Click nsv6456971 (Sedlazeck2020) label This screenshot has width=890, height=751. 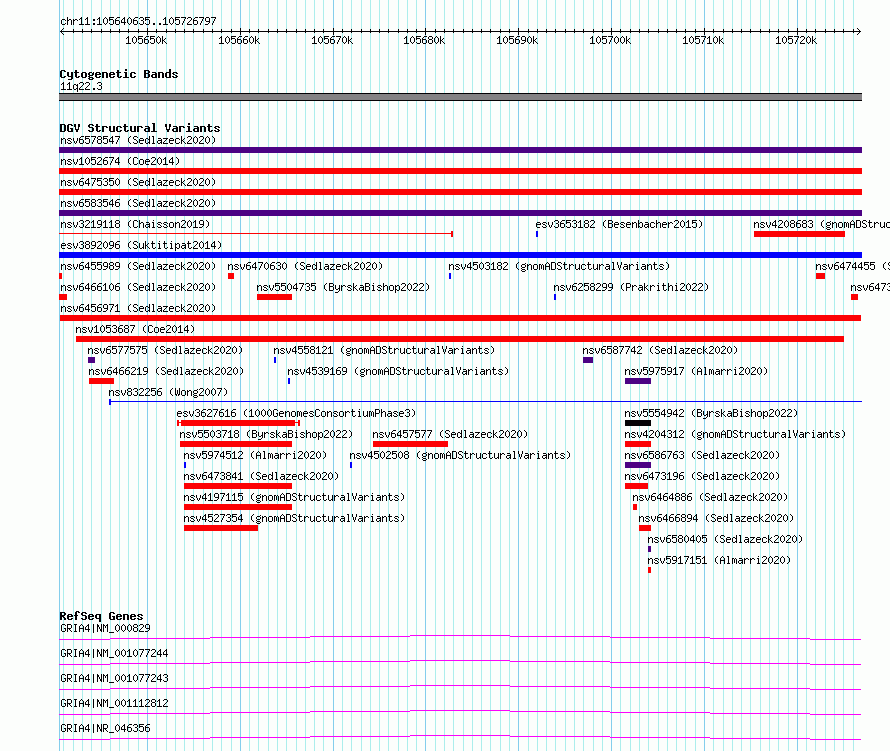click(138, 308)
